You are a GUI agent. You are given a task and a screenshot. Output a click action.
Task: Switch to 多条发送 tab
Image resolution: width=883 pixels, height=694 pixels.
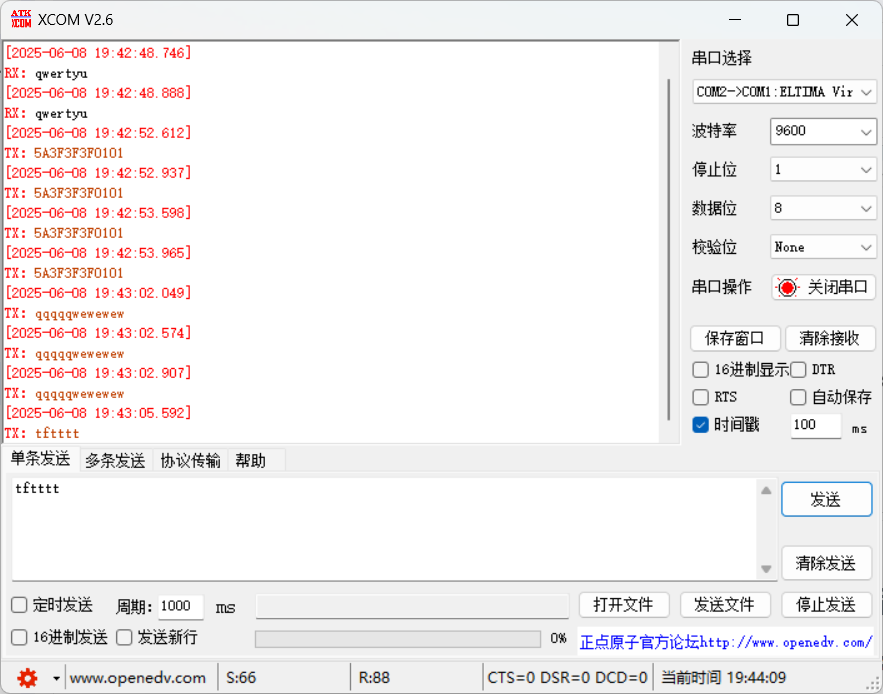115,460
